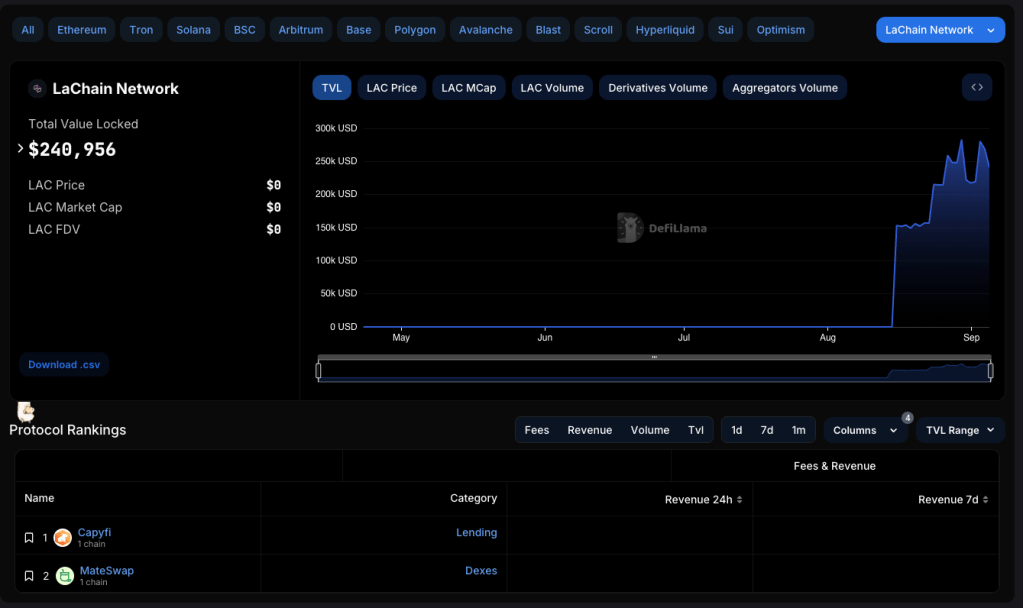Select the 7d period tab
Screen dimensions: 1023x608
767,430
